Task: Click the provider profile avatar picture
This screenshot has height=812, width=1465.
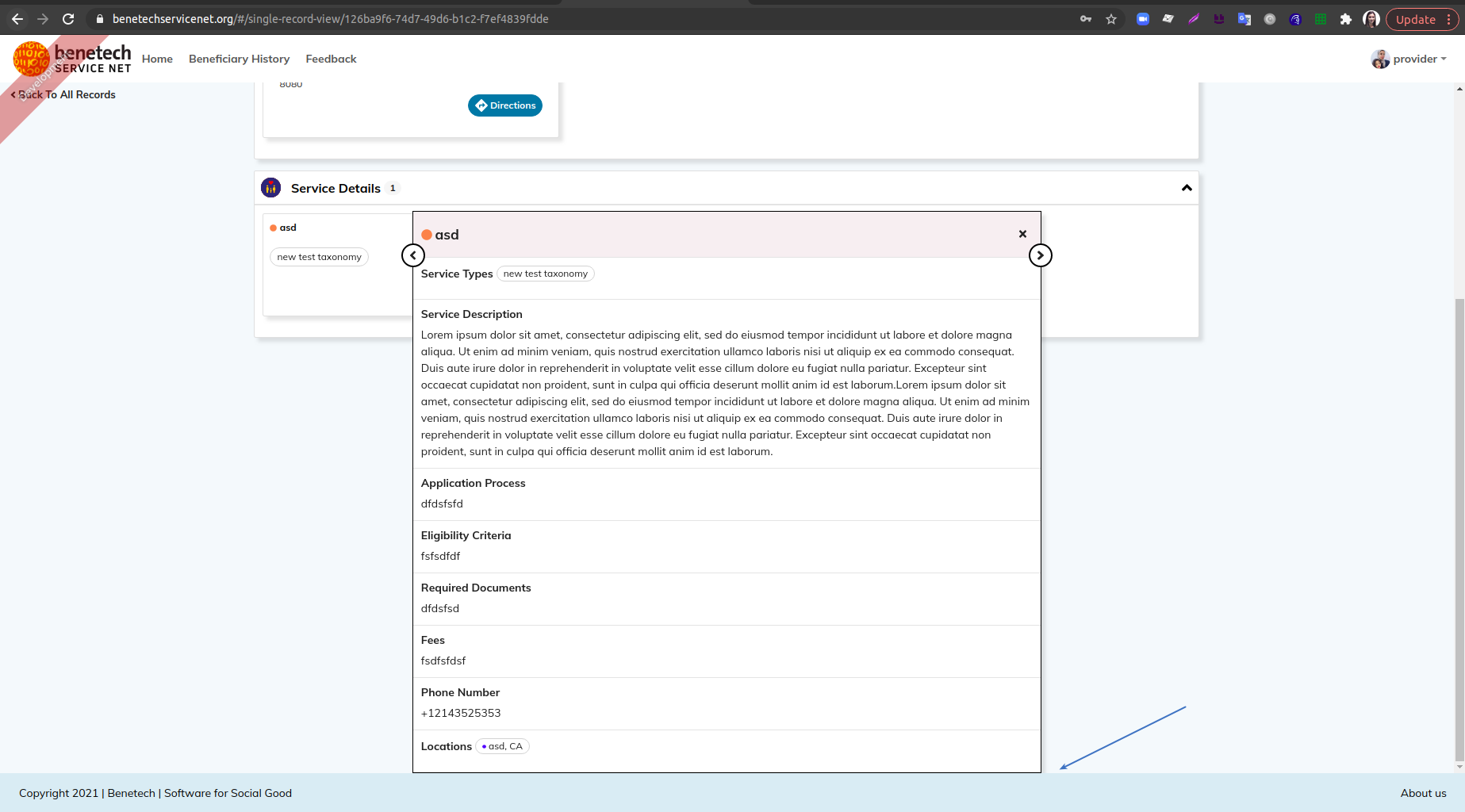Action: point(1379,58)
